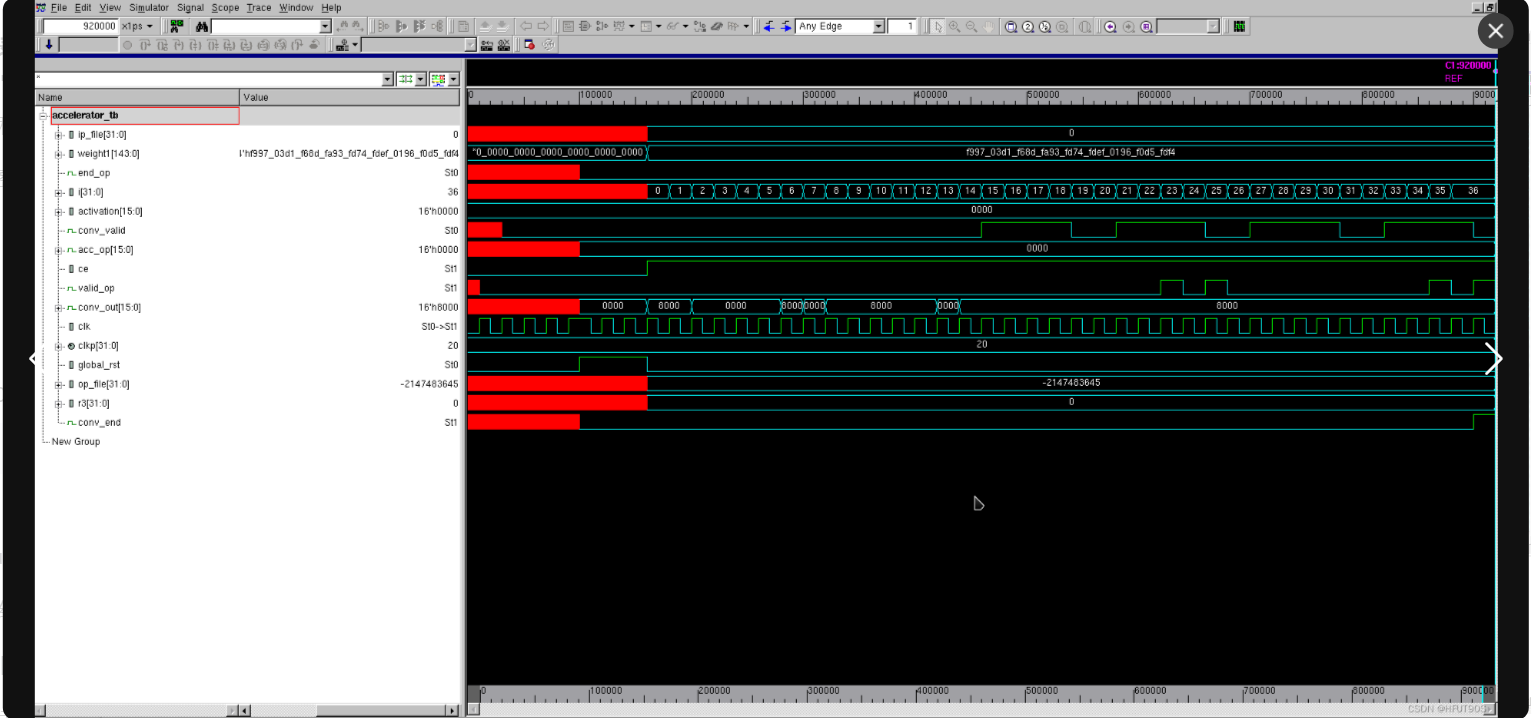Select the valid_op signal row
1532x718 pixels.
[x=248, y=289]
